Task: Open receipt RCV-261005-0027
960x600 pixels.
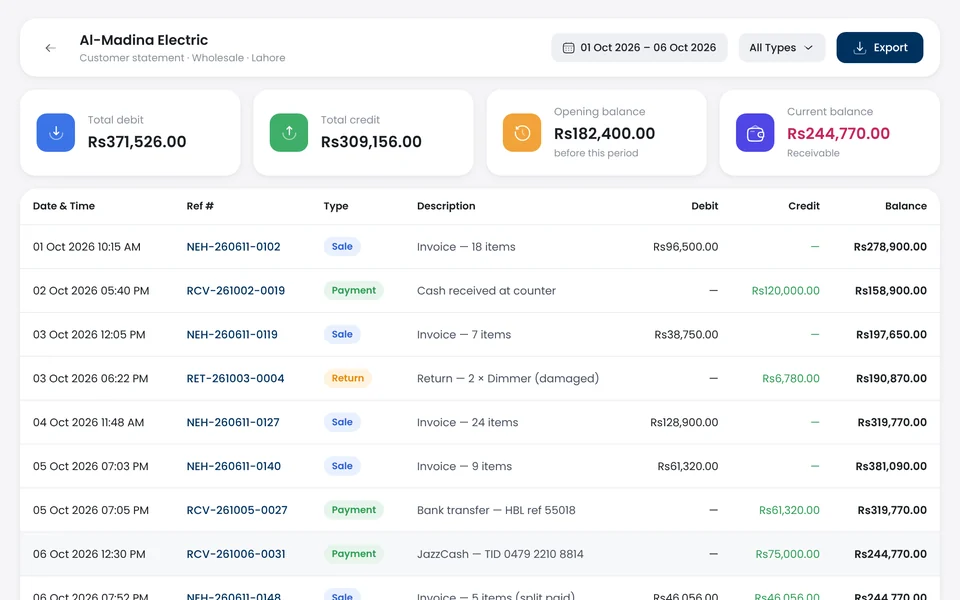Action: (x=237, y=510)
